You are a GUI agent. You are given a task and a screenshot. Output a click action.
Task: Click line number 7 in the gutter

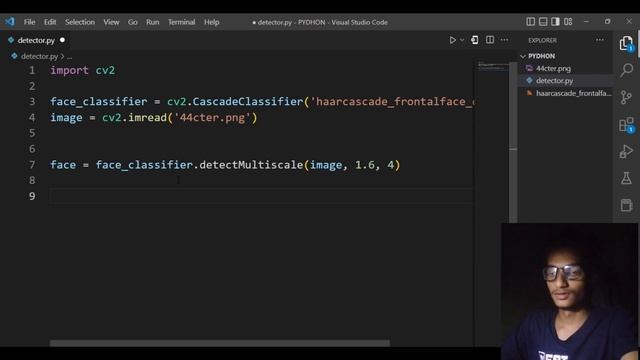click(x=32, y=164)
